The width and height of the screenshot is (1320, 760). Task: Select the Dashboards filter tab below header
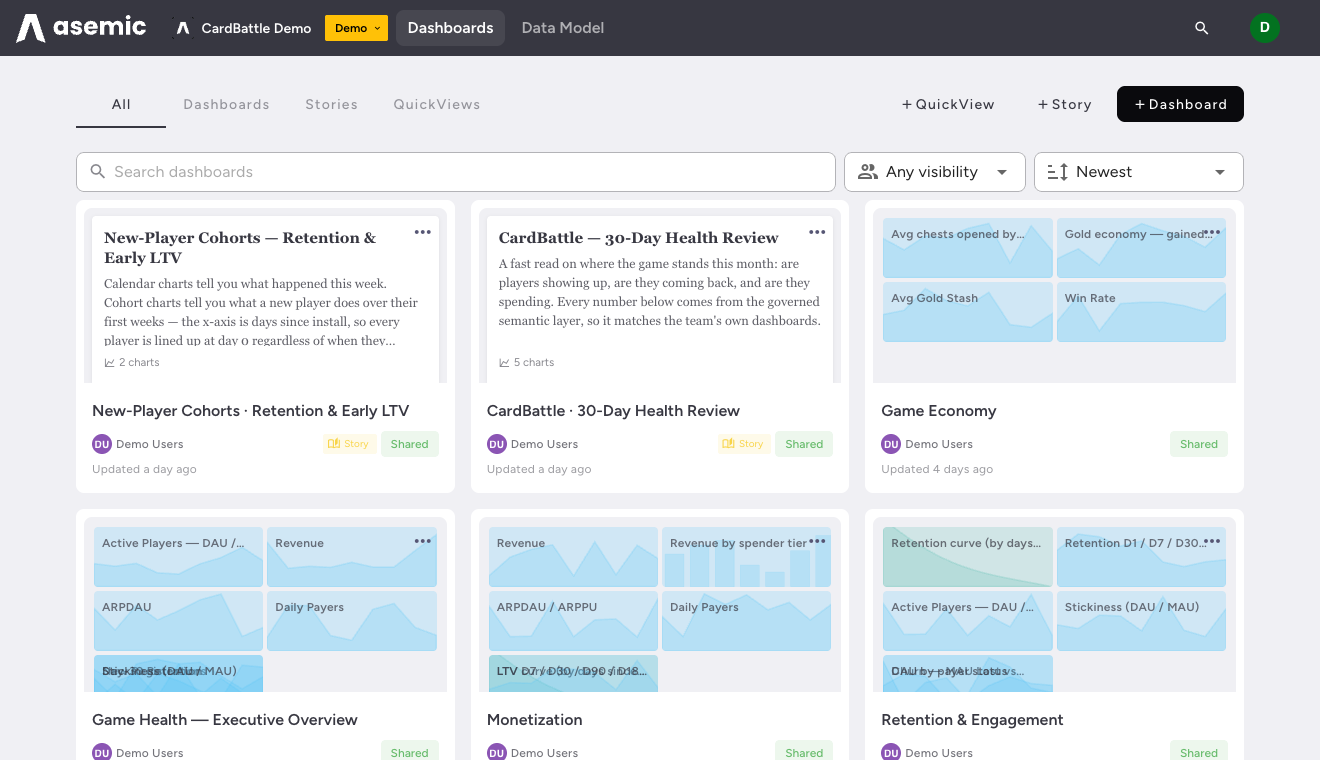click(x=226, y=104)
